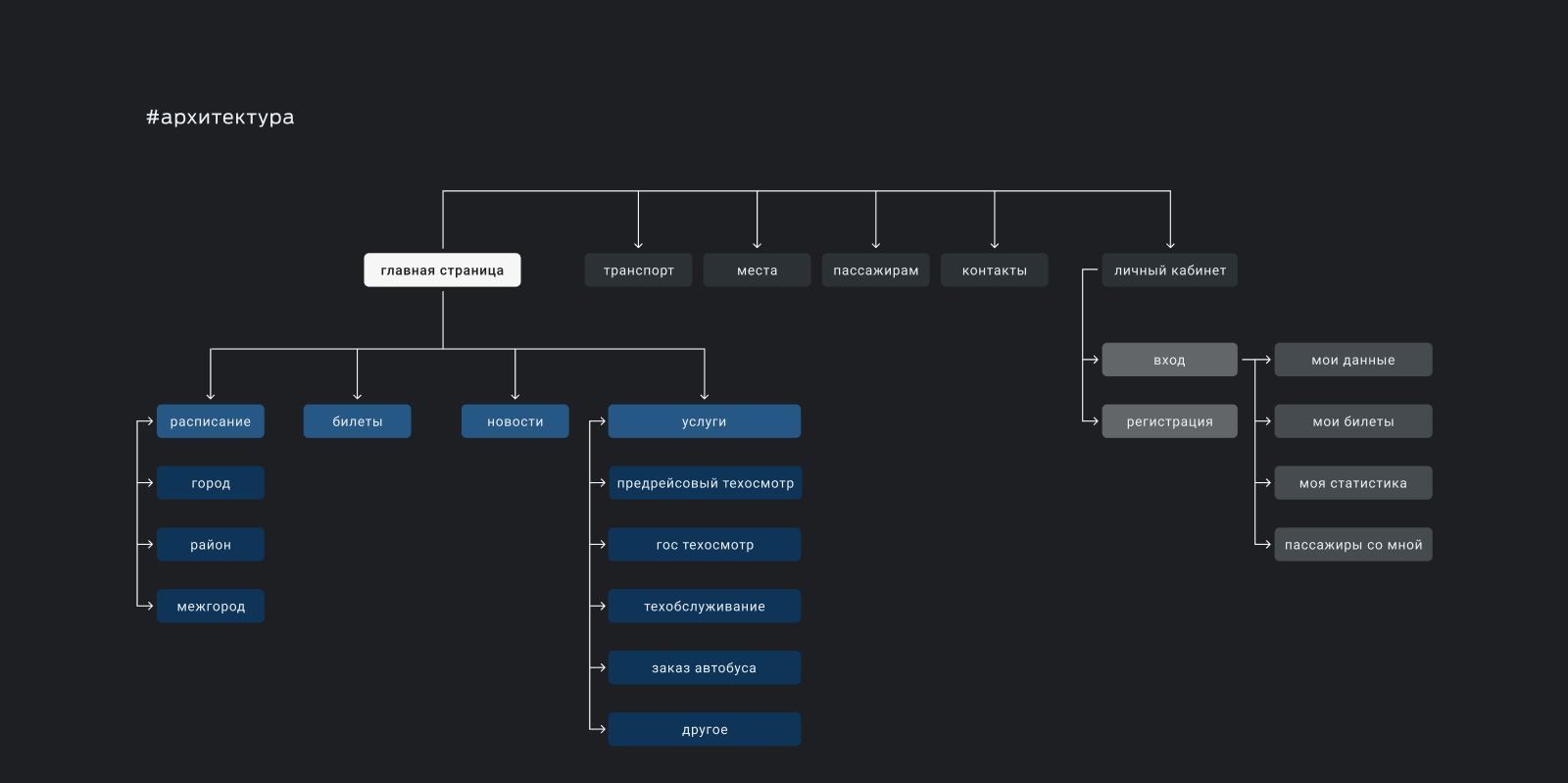1568x783 pixels.
Task: Select the пассажирам box
Action: click(x=875, y=270)
